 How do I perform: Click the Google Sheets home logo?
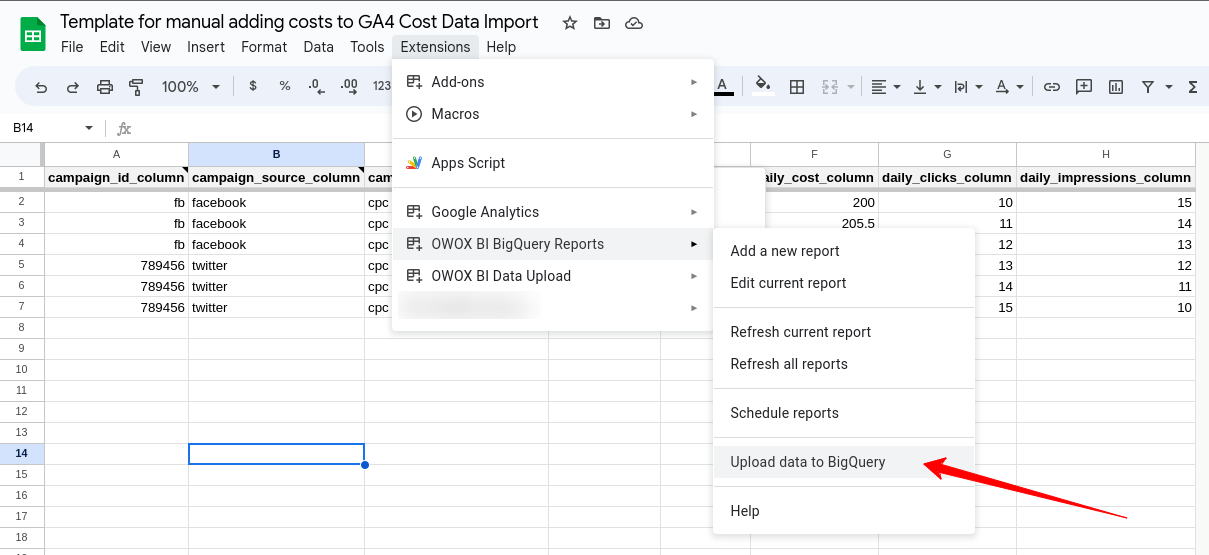34,34
